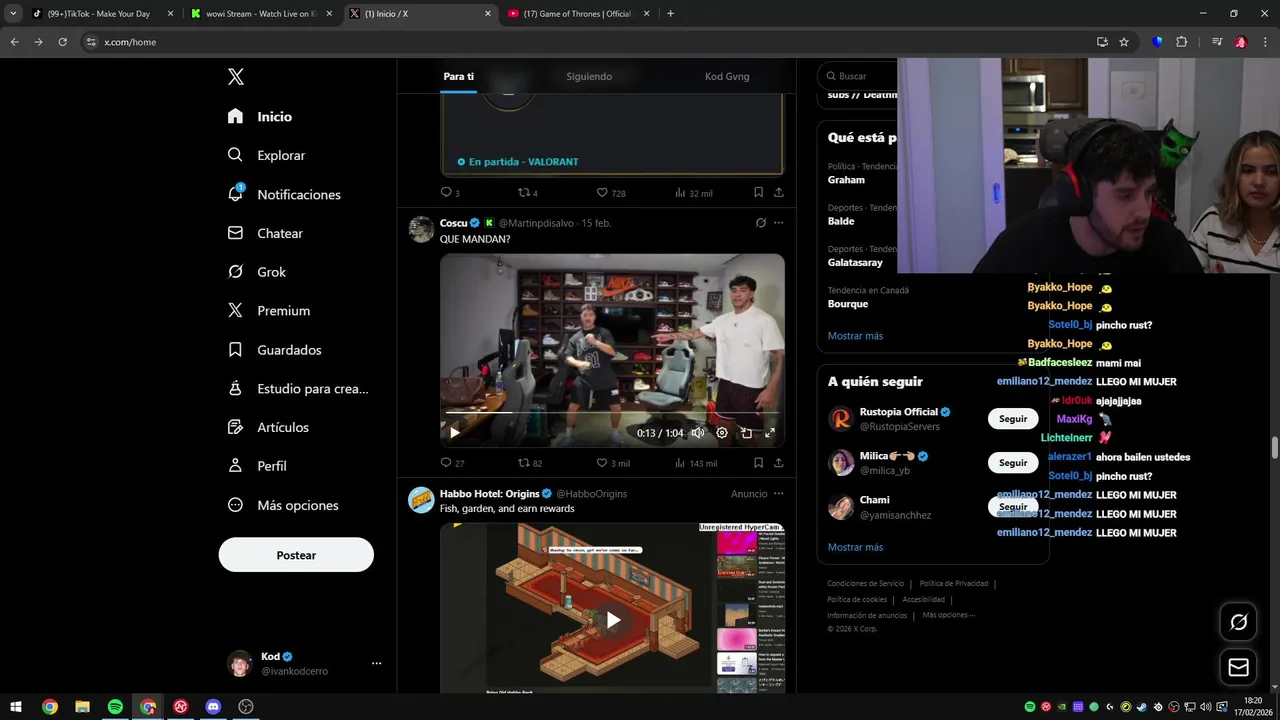Open Premium in sidebar
This screenshot has height=720, width=1280.
click(269, 311)
